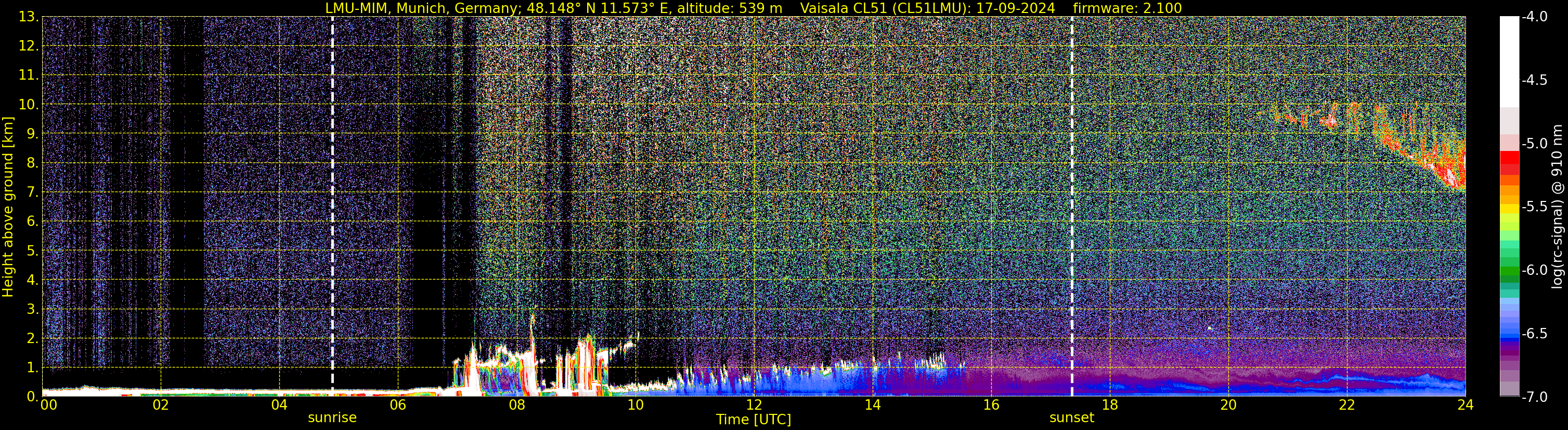Click the '18' time axis tick label

[1110, 406]
